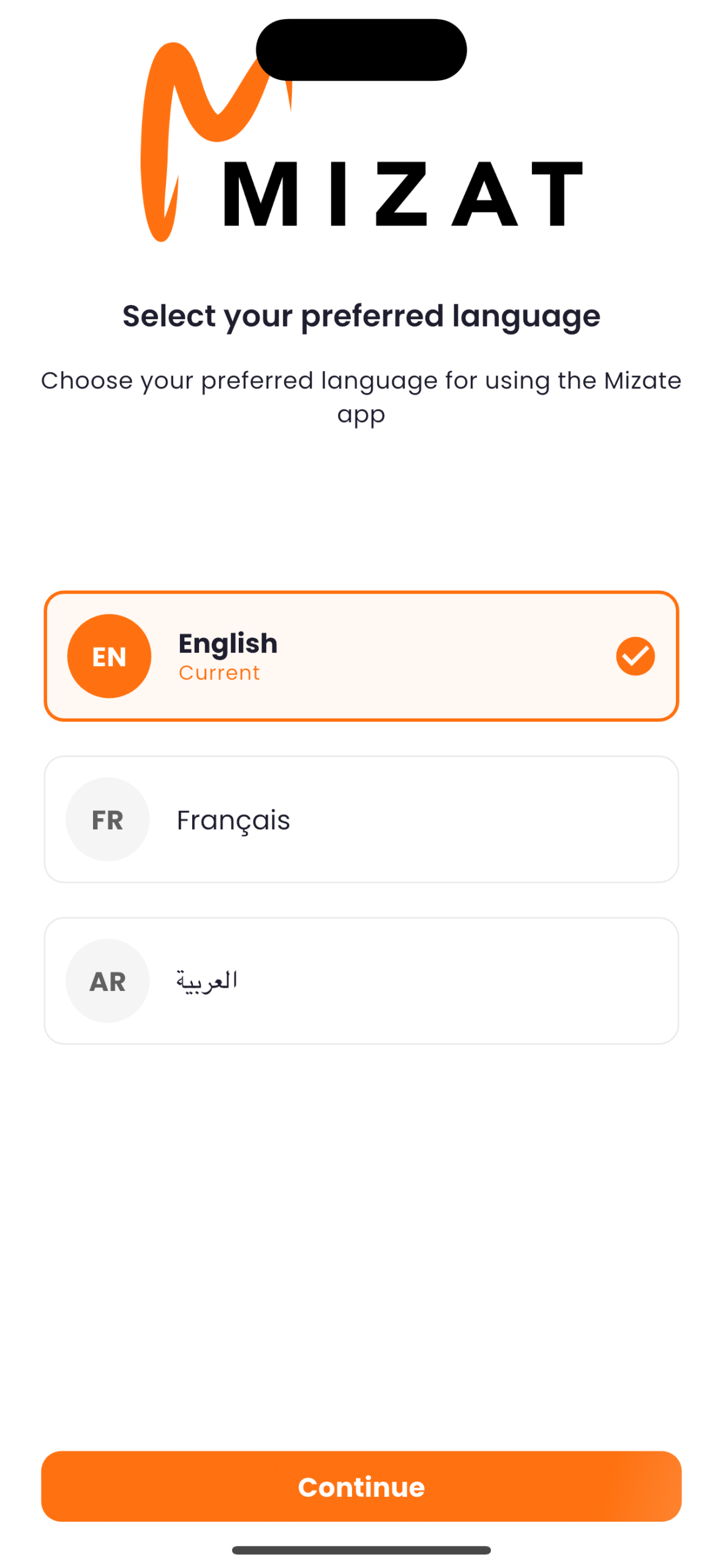Click empty area right of Français

pyautogui.click(x=484, y=819)
